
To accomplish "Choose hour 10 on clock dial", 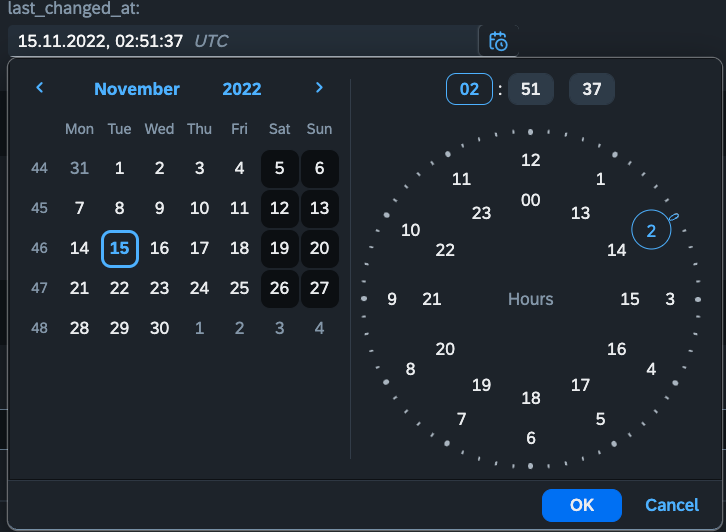I will (410, 230).
